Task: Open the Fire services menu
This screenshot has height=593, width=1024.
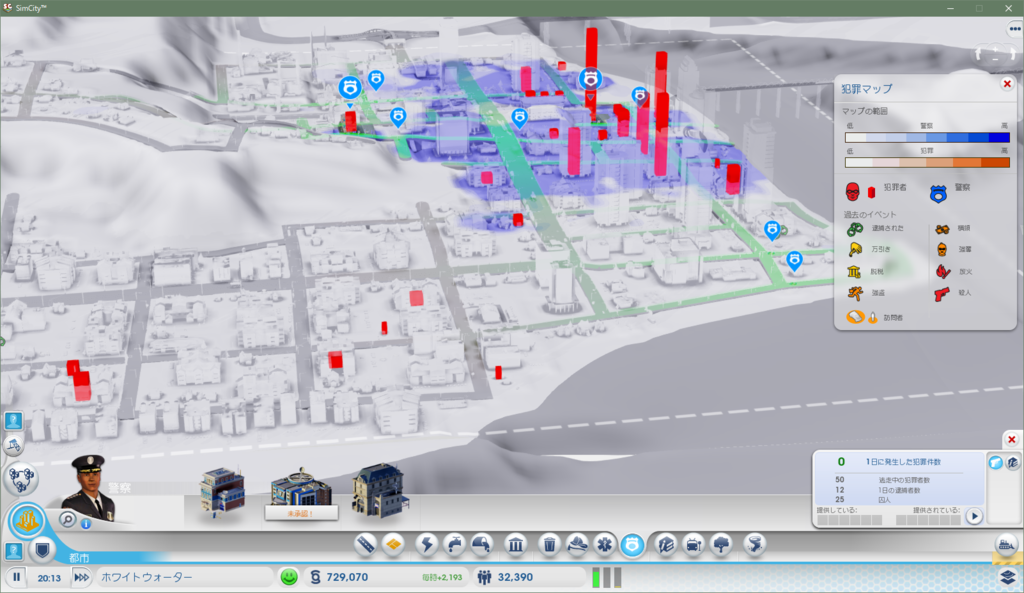Action: pos(577,544)
